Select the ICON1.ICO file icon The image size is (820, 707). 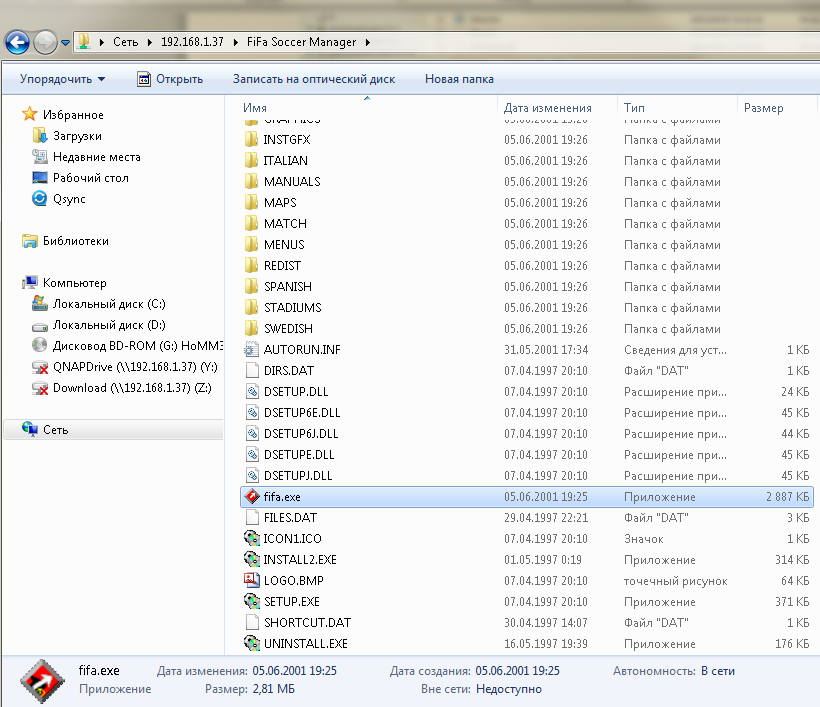252,539
